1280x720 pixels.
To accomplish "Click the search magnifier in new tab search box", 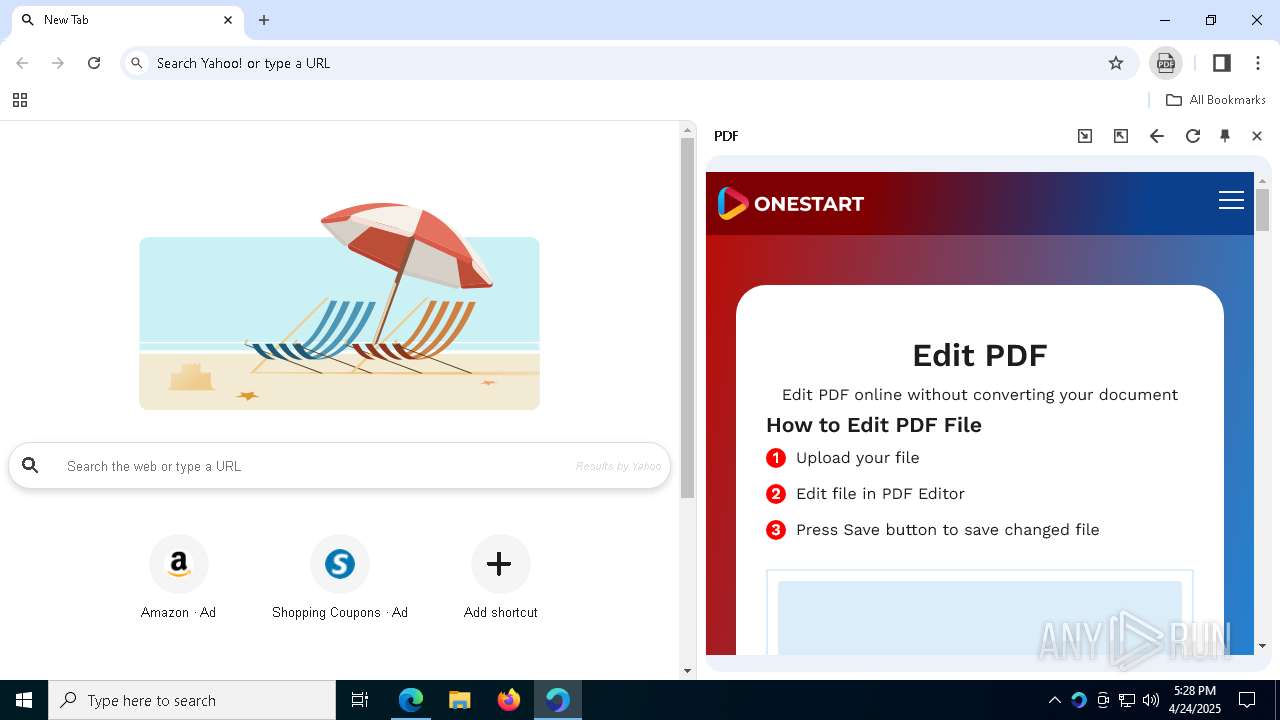I will click(31, 465).
